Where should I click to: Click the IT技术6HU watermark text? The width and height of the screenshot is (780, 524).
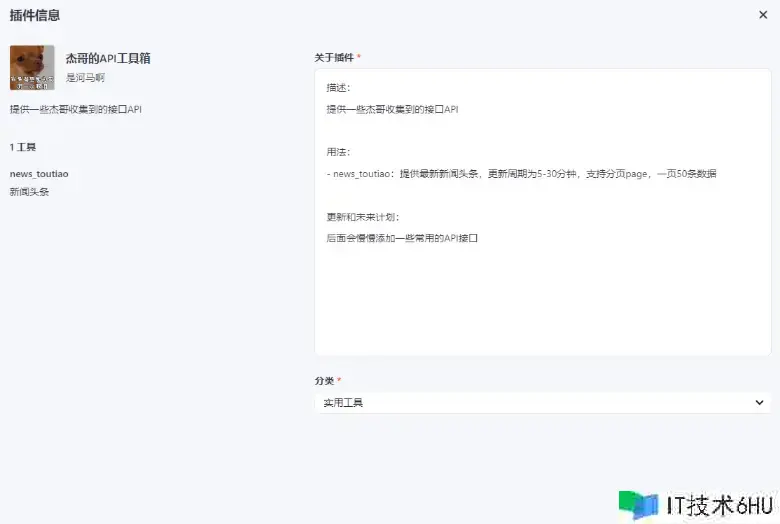718,505
